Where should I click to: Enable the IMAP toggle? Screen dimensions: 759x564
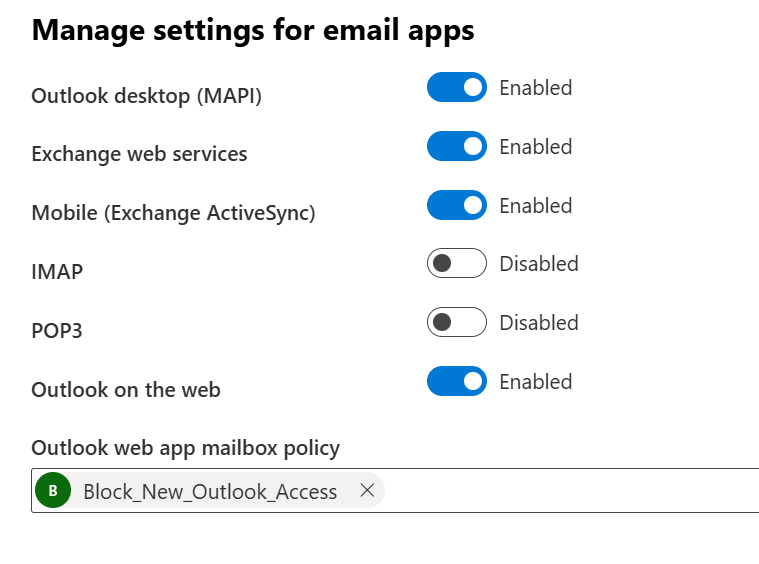coord(456,263)
